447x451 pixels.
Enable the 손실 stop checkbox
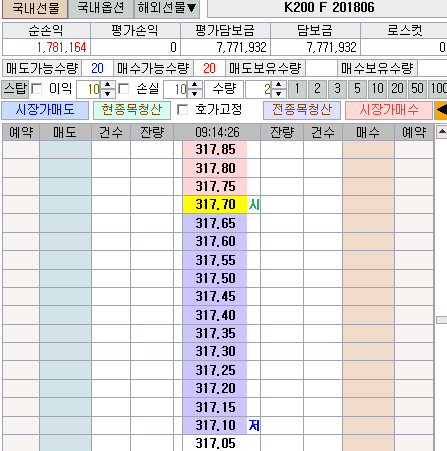[x=123, y=89]
